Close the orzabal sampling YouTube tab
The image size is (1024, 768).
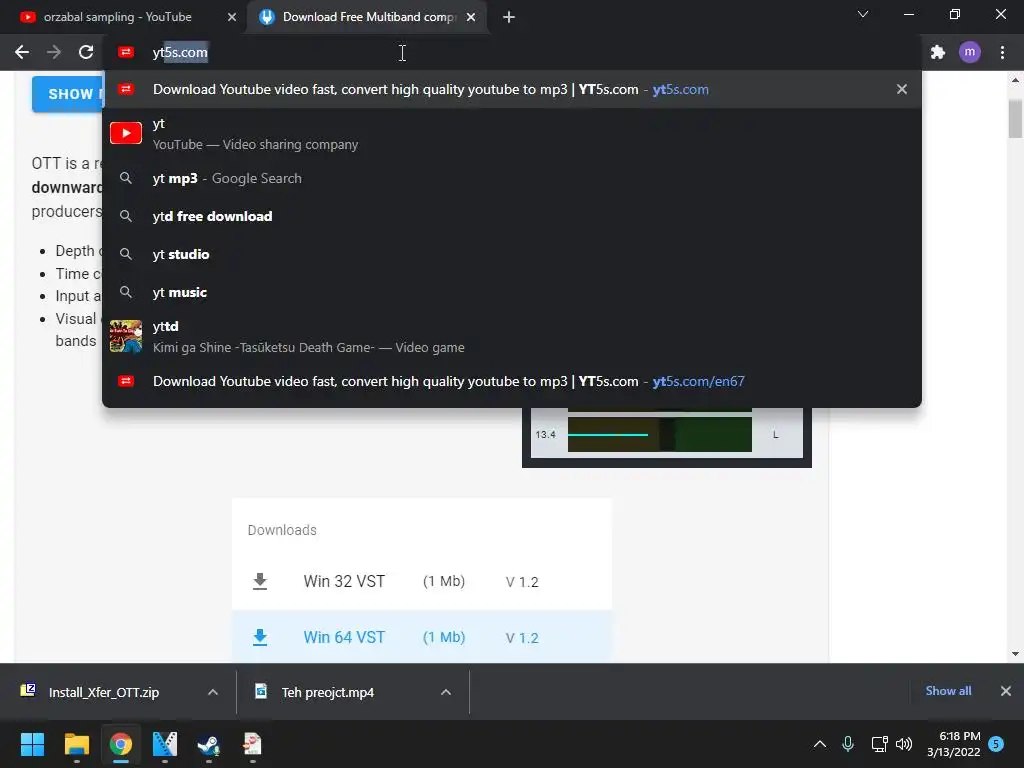coord(232,17)
